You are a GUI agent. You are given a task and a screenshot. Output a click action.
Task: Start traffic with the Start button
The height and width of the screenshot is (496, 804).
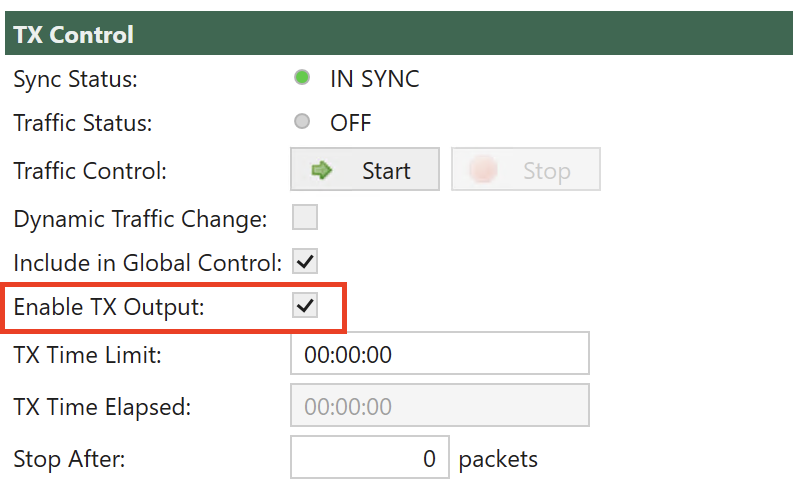(x=365, y=169)
